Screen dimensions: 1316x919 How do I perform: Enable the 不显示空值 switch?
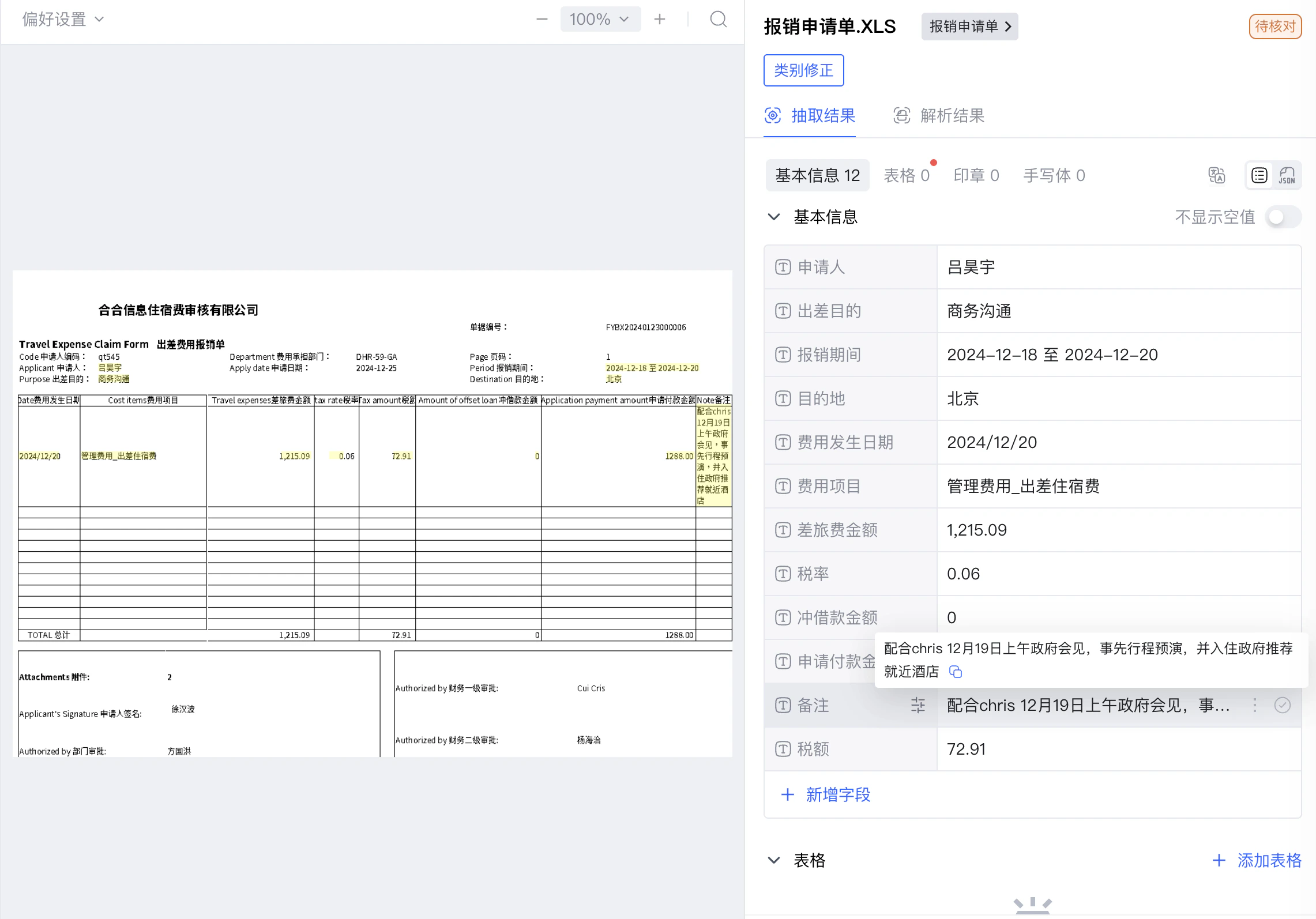coord(1283,217)
